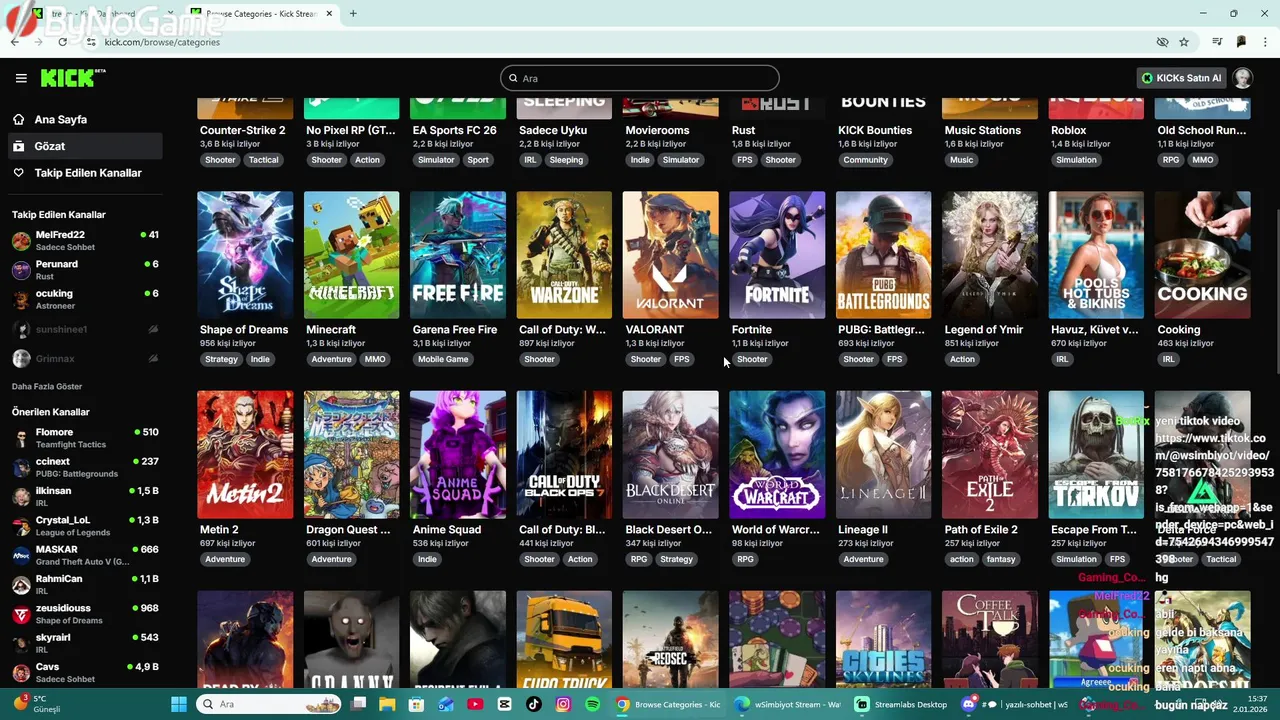Open MASKAR recommended channel
This screenshot has height=720, width=1280.
(85, 555)
